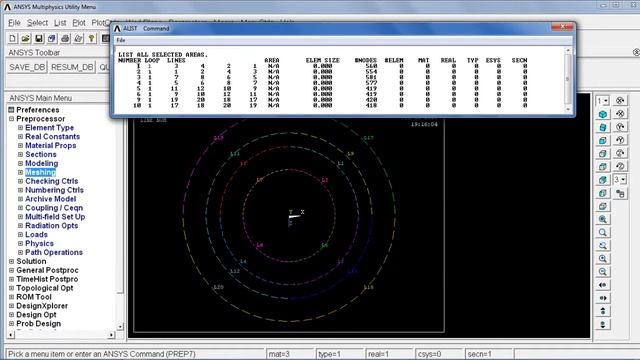The width and height of the screenshot is (640, 360).
Task: Click the secn=1 status field
Action: [489, 354]
